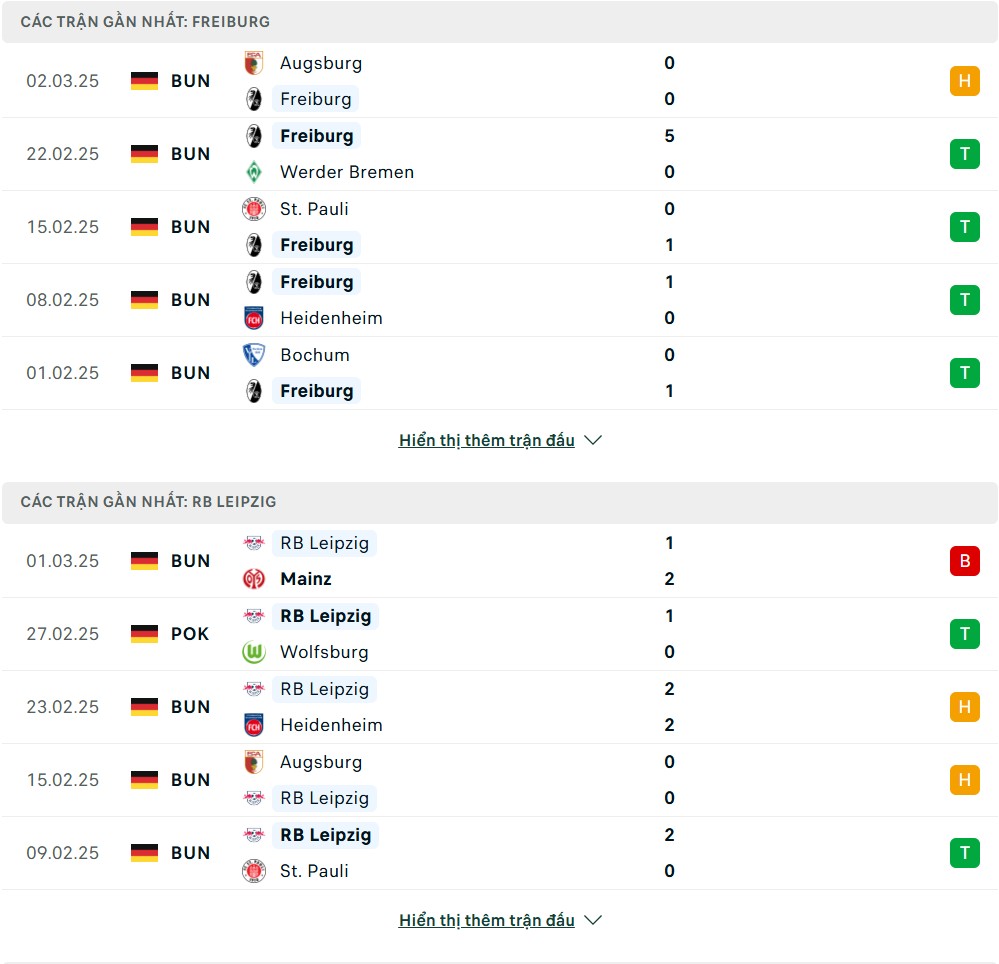Click the Augsburg club logo in the 02.03.25 match
The image size is (999, 964).
tap(254, 63)
